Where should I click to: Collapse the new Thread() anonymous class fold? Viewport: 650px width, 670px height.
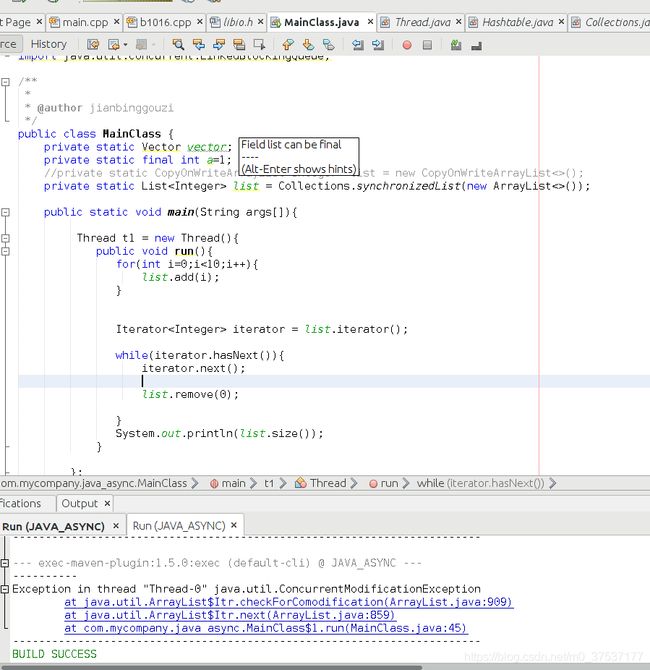(5, 238)
